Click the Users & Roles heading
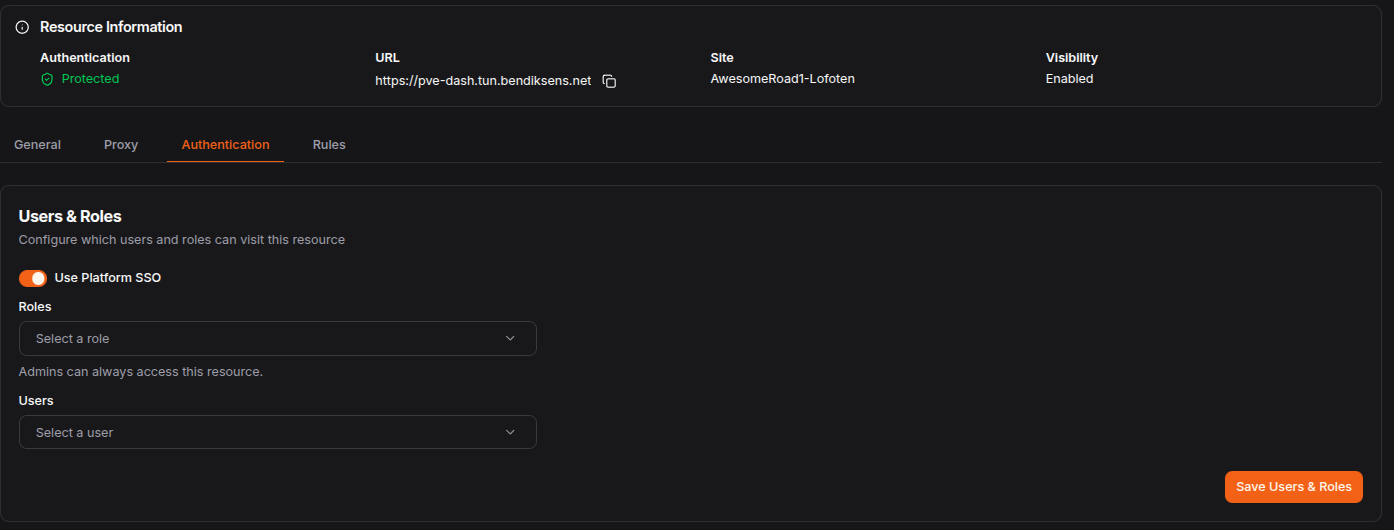 70,216
